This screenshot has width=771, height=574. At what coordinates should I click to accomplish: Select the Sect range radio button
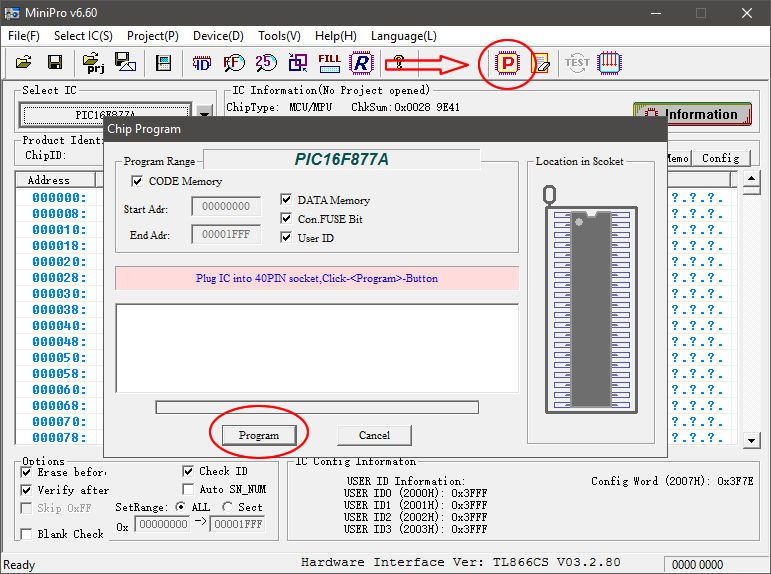[x=227, y=507]
